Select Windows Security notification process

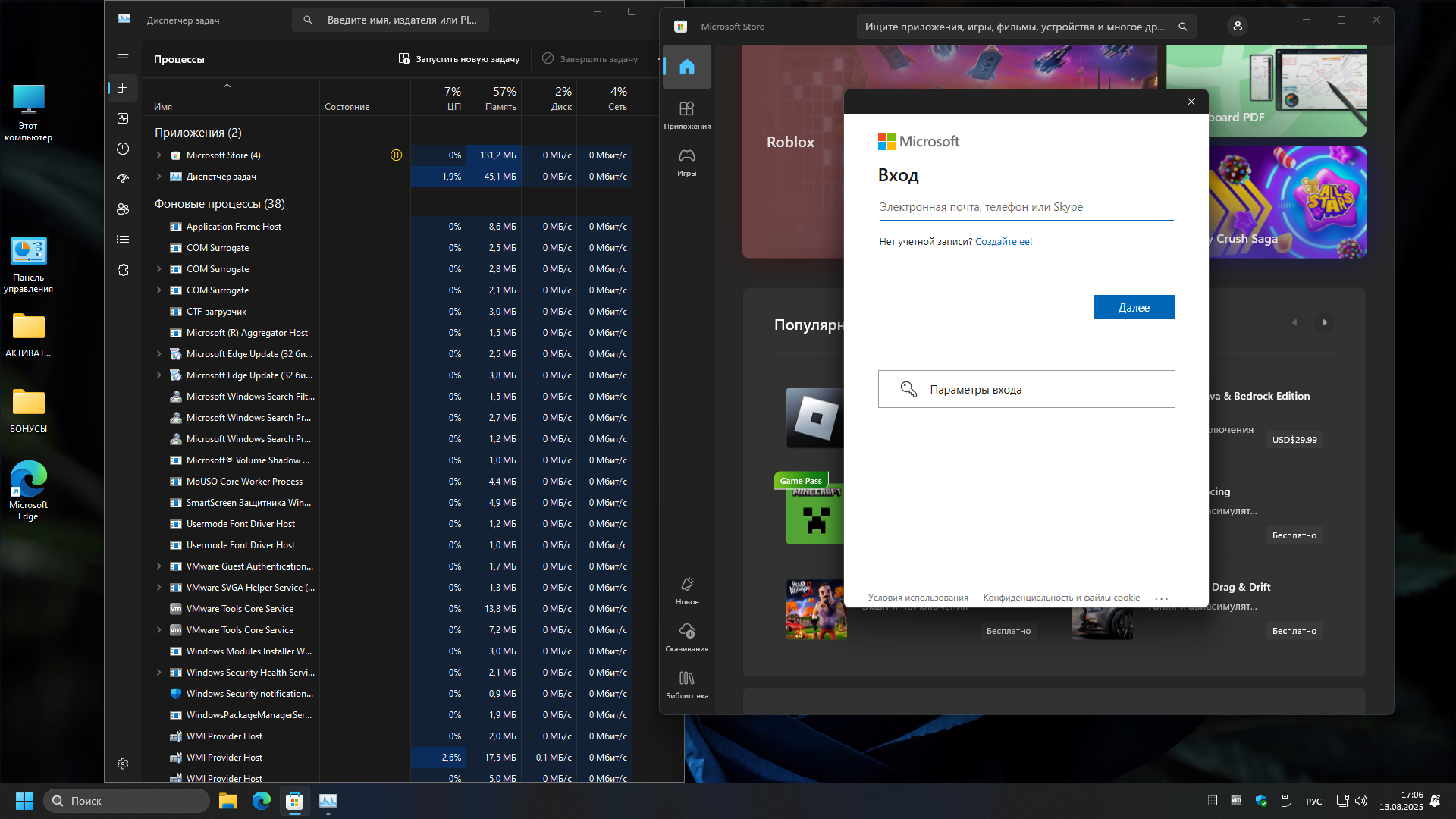[387, 694]
